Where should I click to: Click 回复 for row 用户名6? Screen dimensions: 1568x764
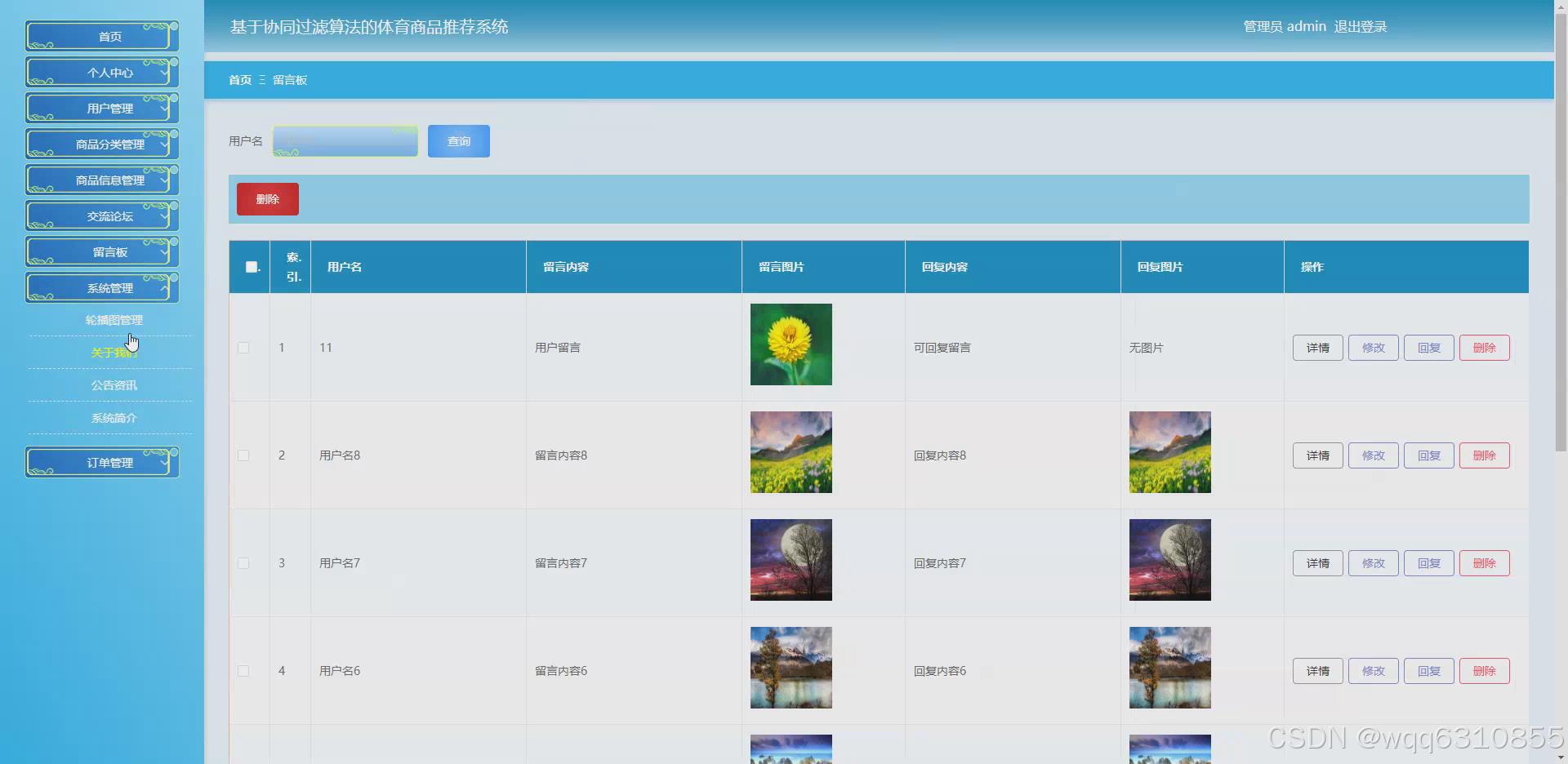pos(1429,671)
